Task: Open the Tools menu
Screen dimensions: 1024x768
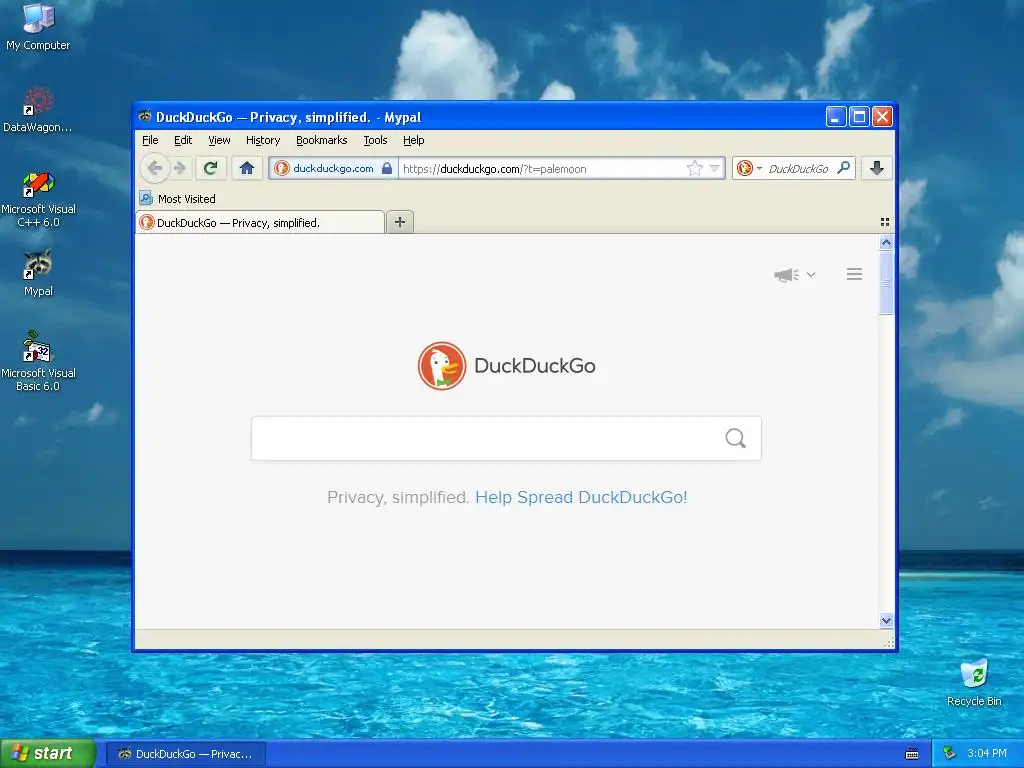Action: tap(375, 140)
